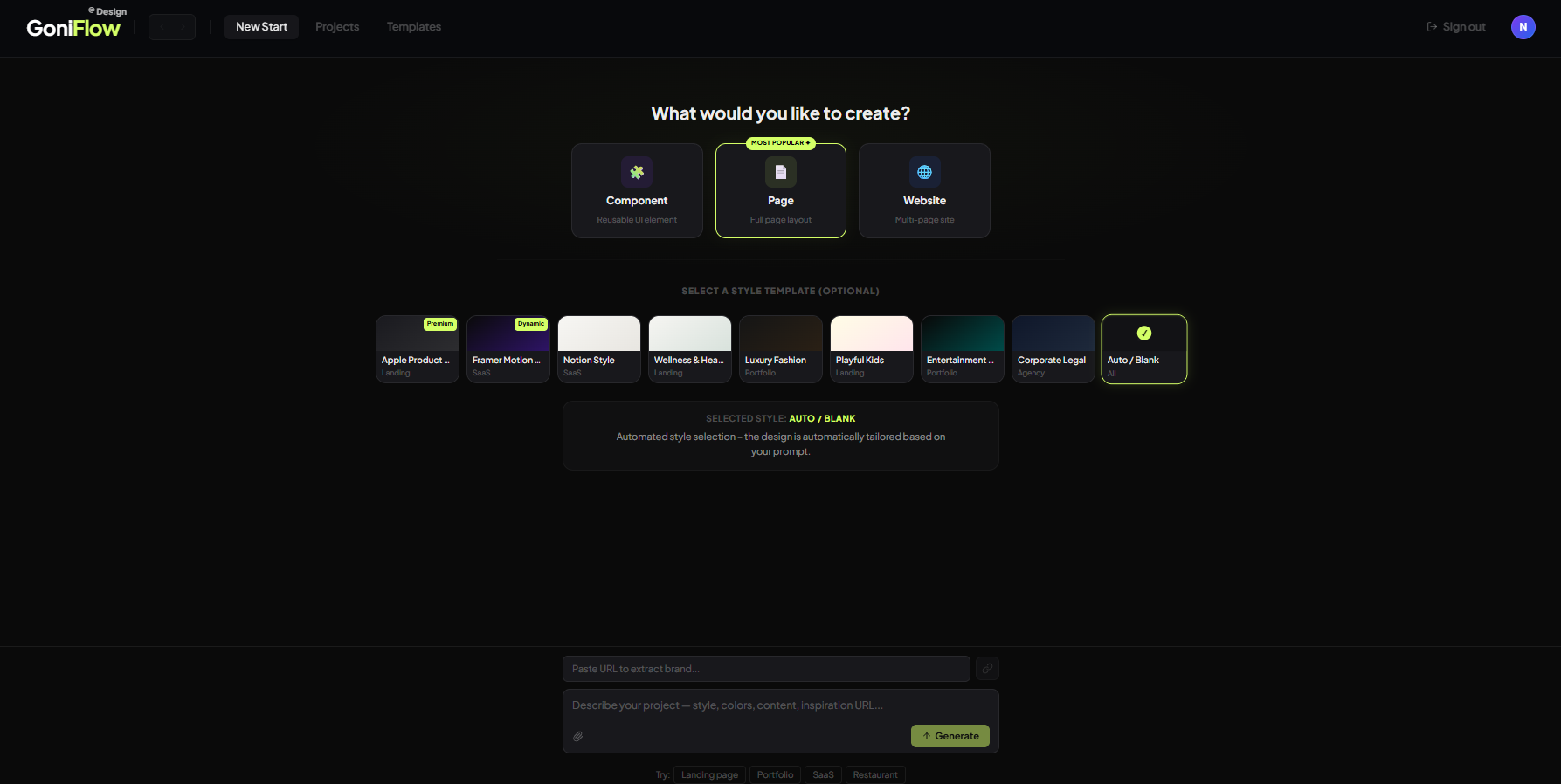Click the Dynamic badge on Framer Motion
The width and height of the screenshot is (1561, 784).
point(531,324)
